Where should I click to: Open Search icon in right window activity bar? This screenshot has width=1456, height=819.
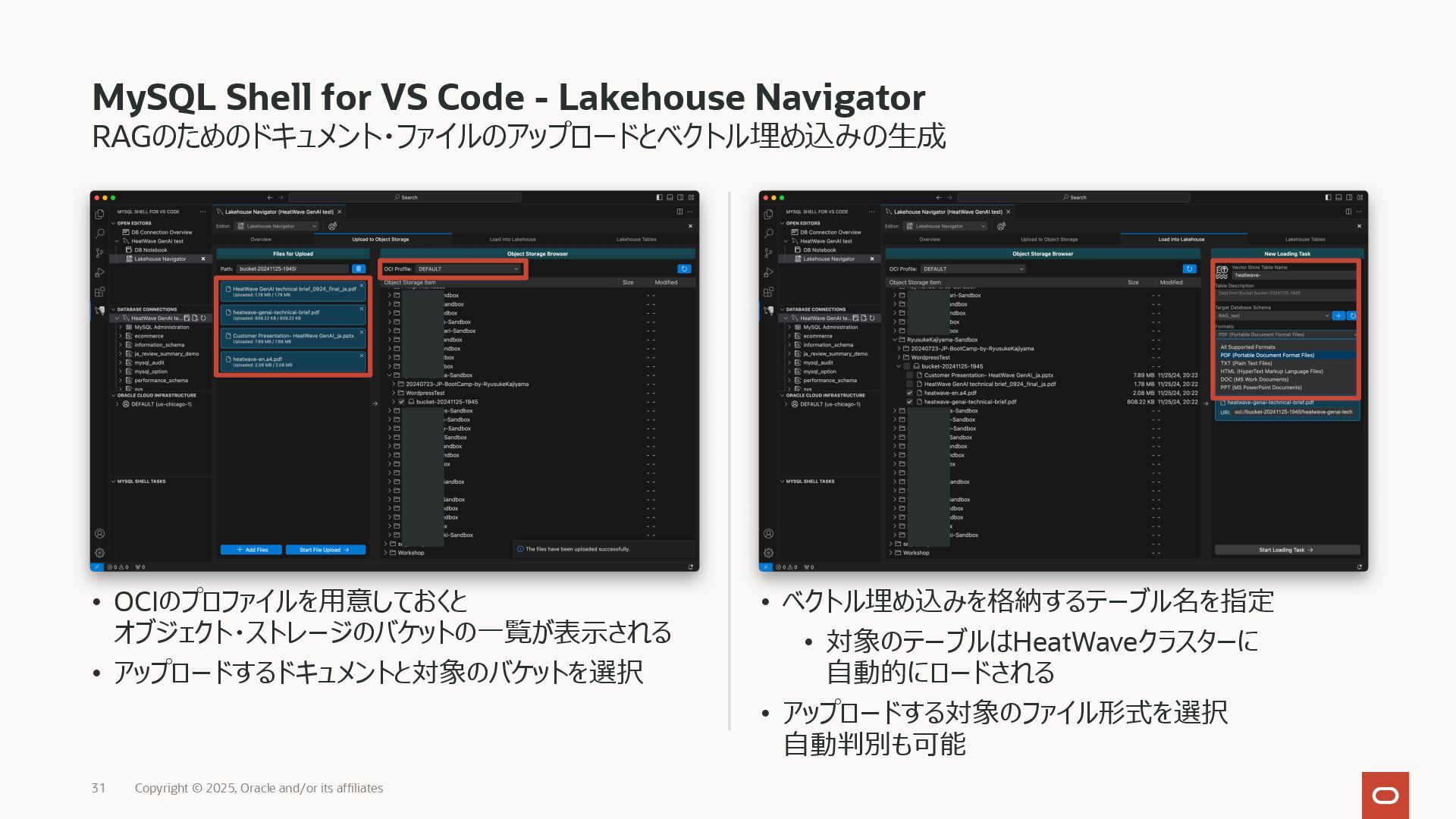[768, 234]
